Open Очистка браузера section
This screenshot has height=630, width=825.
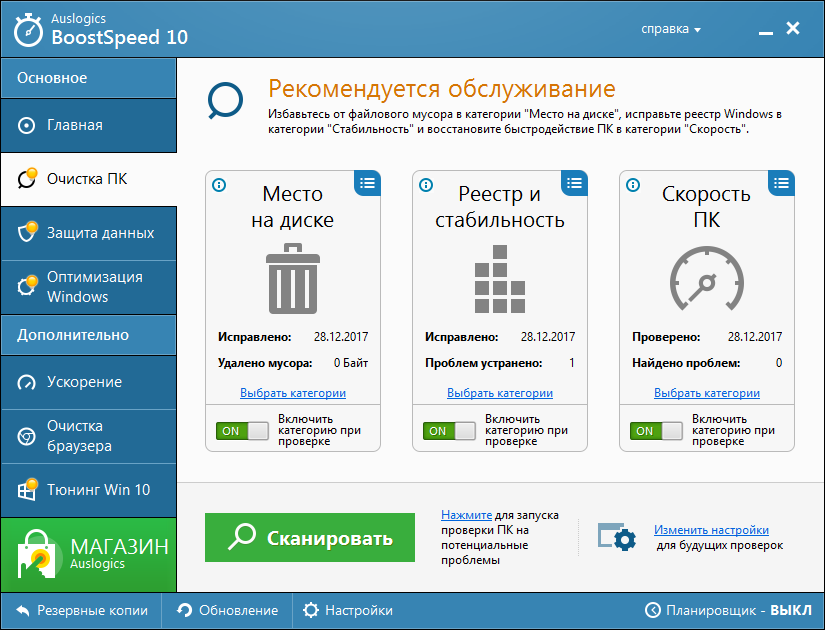[88, 436]
